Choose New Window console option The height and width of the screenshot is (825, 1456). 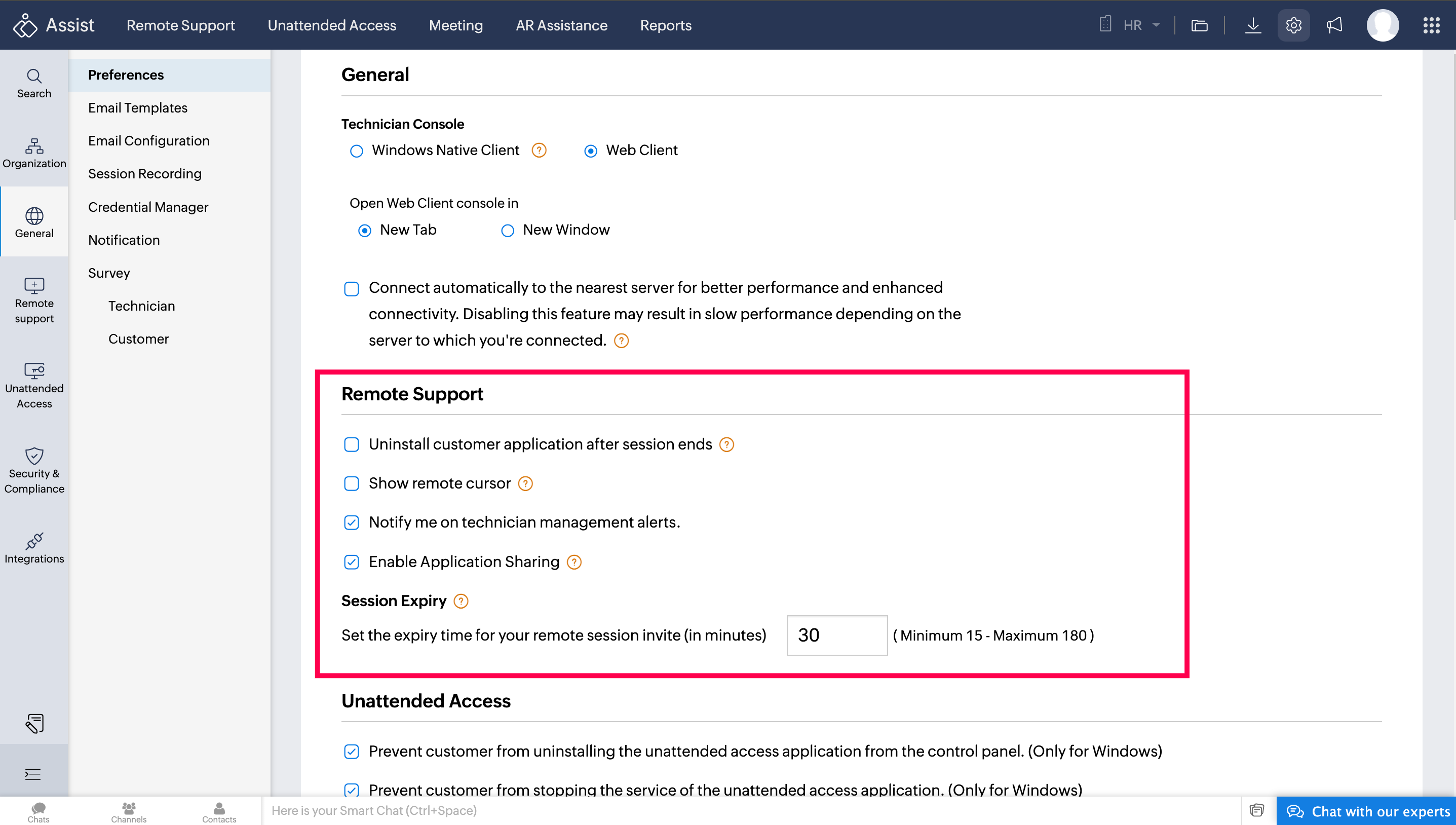pos(508,230)
